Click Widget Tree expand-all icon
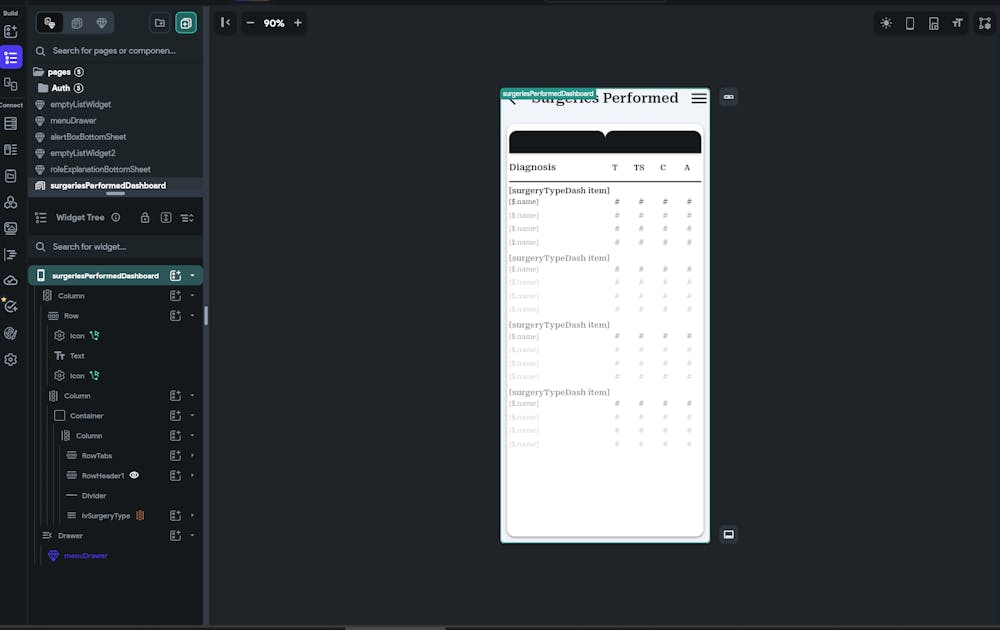The image size is (1000, 630). pos(166,218)
